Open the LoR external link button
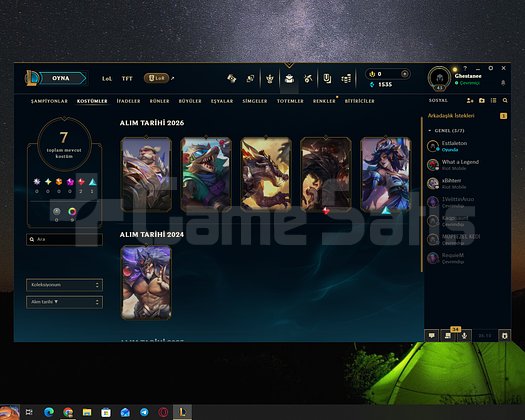Viewport: 525px width, 420px height. click(156, 78)
